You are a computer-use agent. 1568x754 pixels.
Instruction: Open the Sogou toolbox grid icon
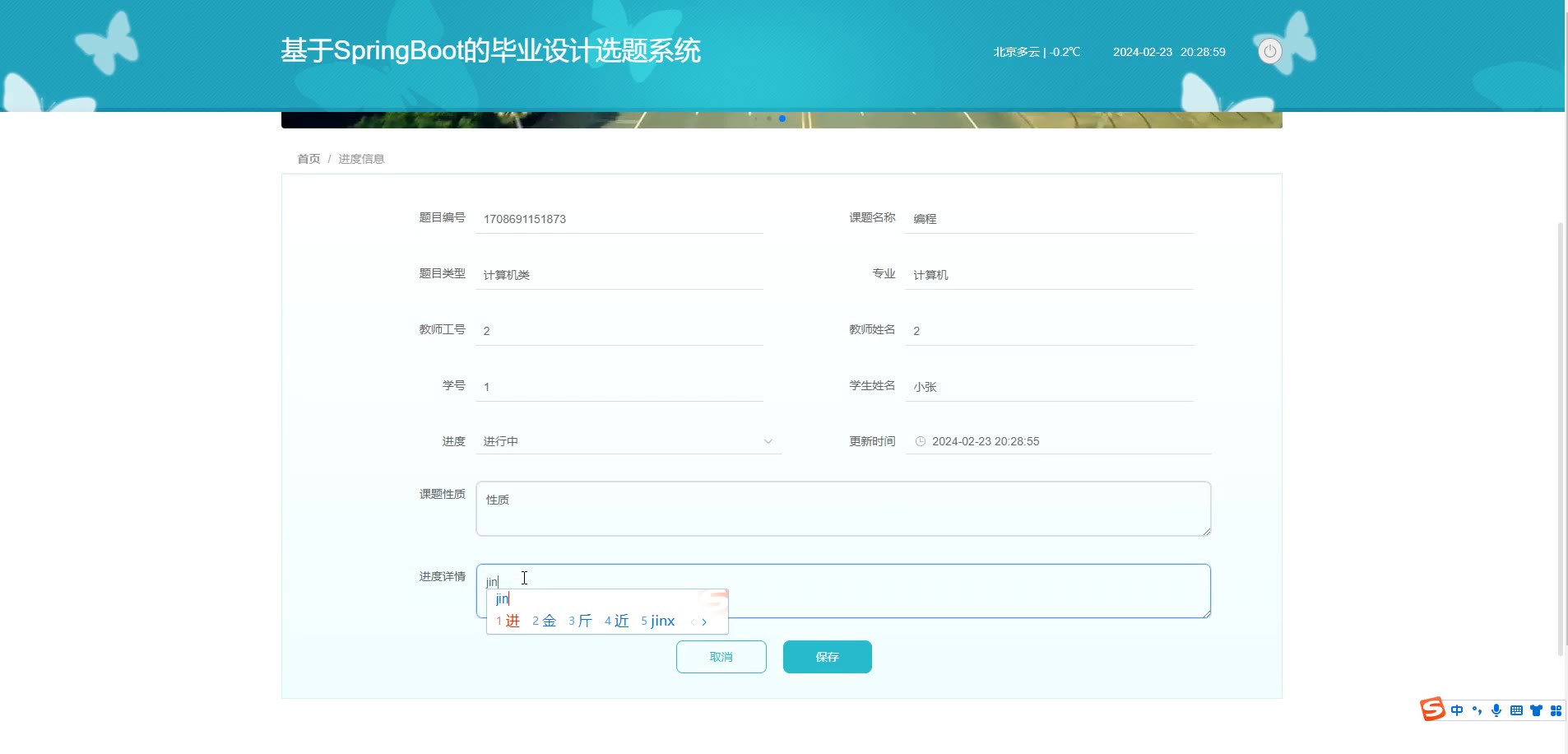tap(1556, 710)
